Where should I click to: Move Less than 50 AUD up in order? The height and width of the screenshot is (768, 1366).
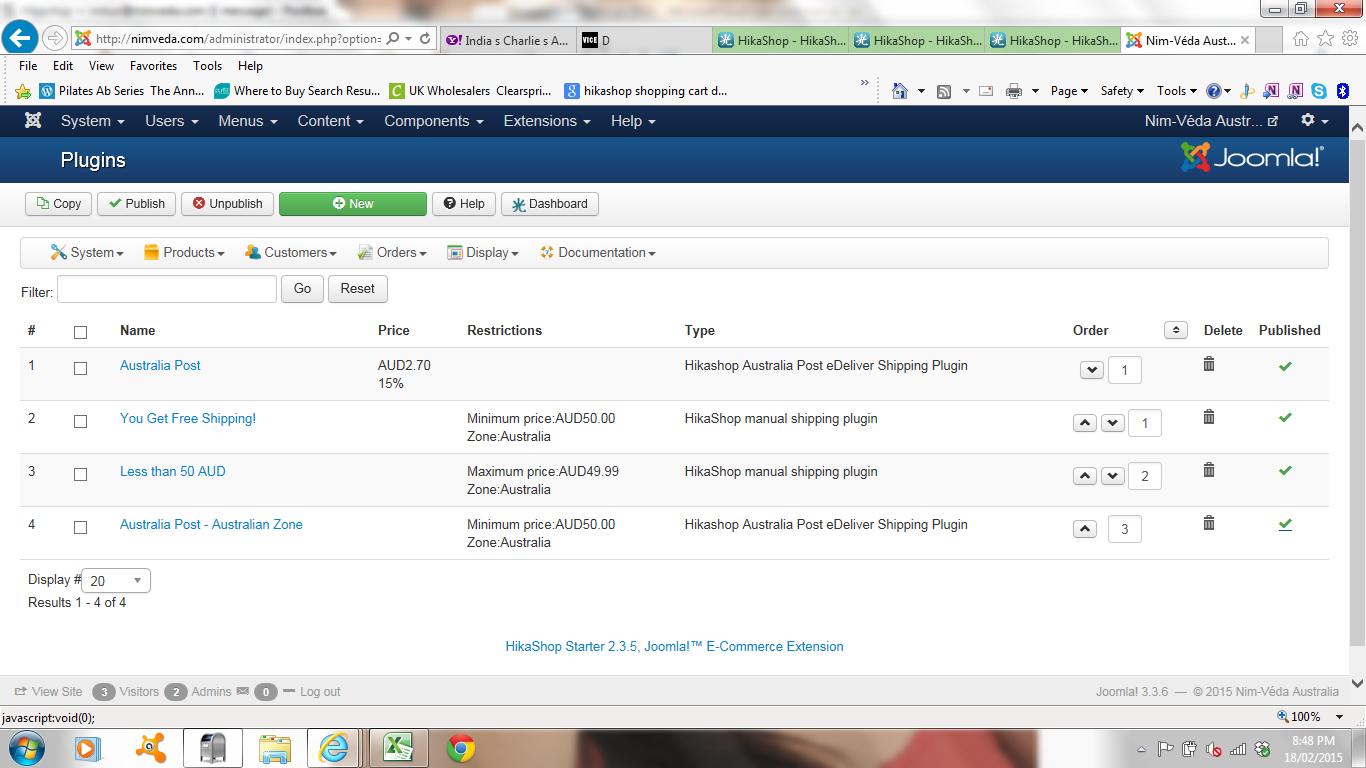[x=1085, y=476]
